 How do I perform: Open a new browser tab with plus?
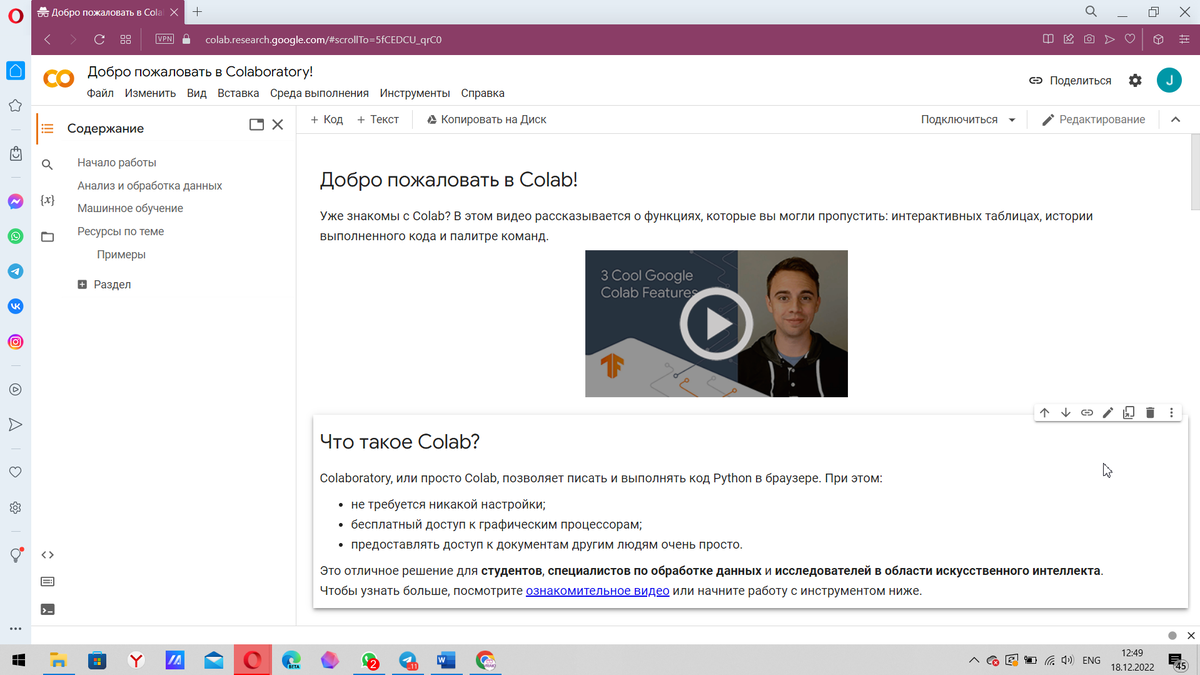197,11
